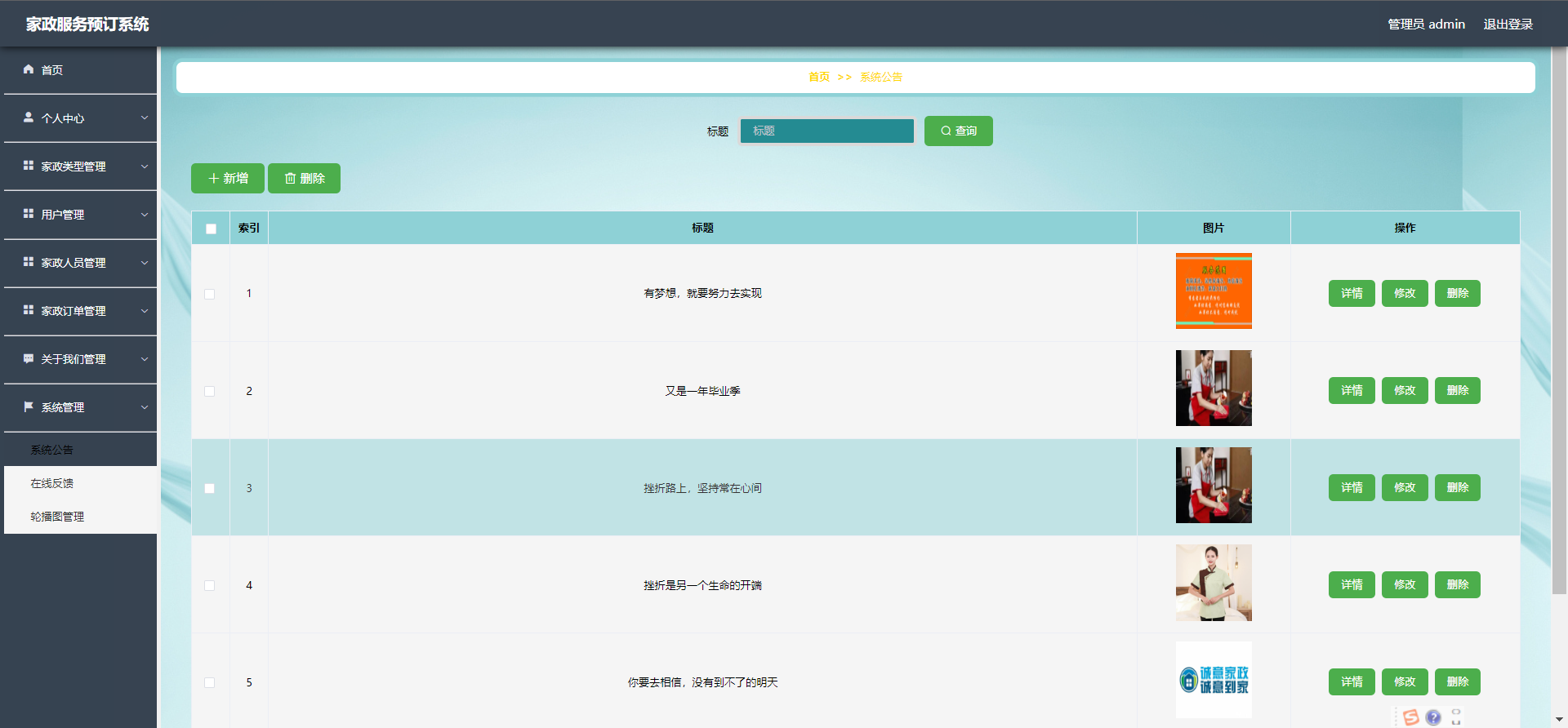Collapse the 系统管理 menu chevron

(145, 407)
